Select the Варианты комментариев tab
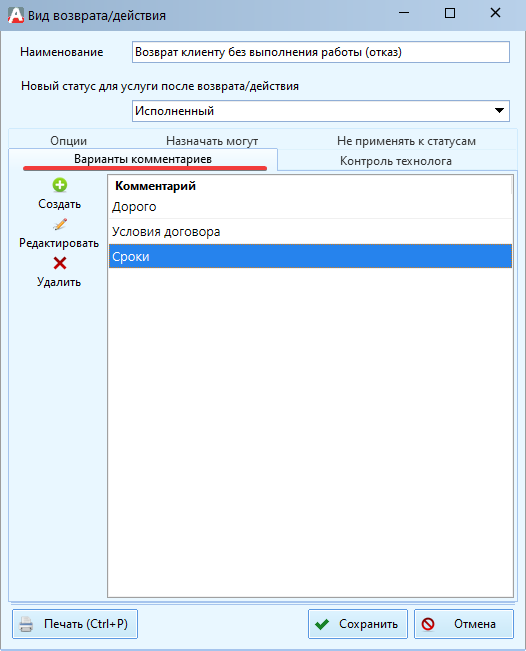The image size is (526, 651). click(143, 159)
